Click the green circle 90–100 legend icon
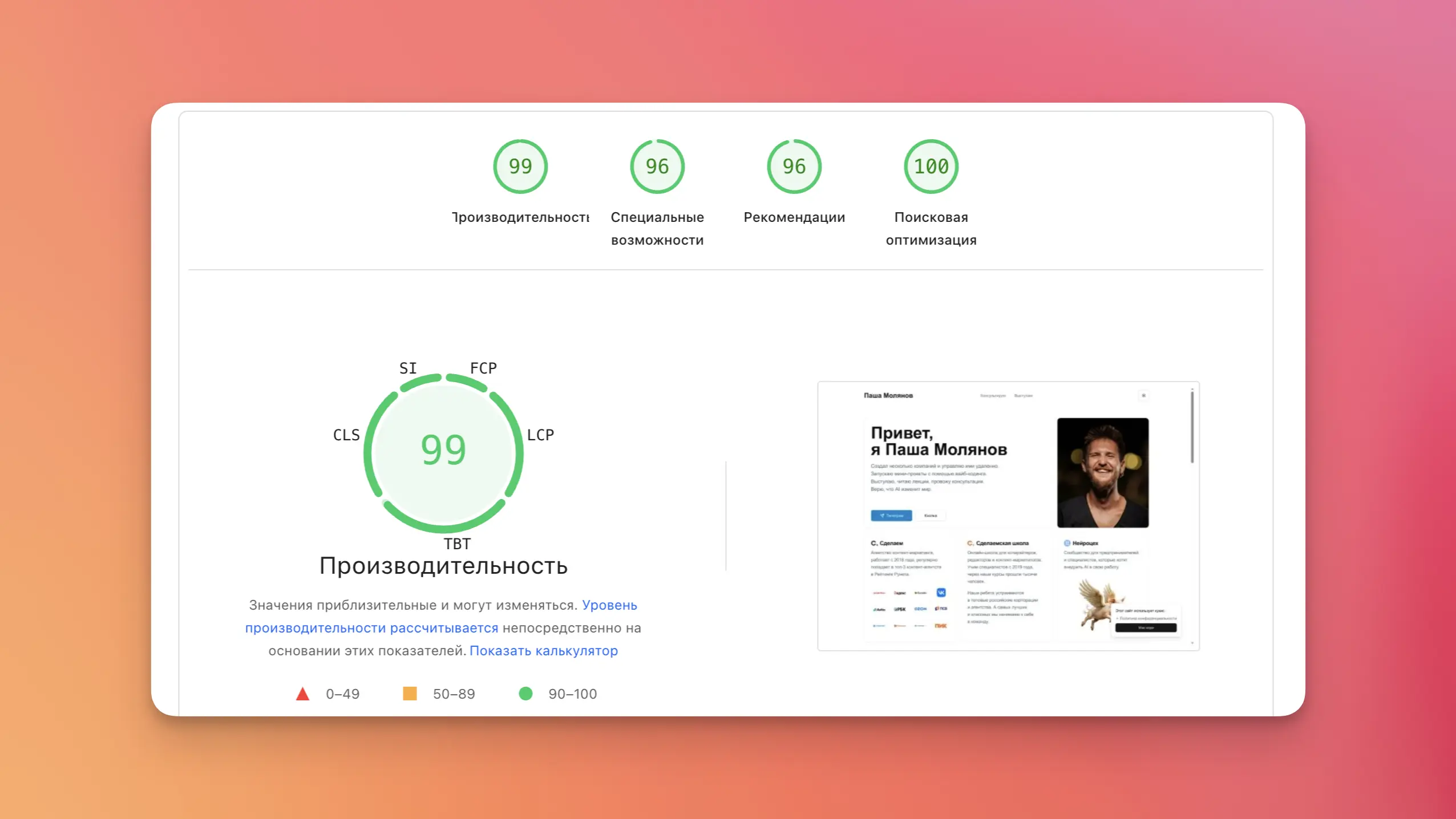Image resolution: width=1456 pixels, height=819 pixels. (525, 694)
